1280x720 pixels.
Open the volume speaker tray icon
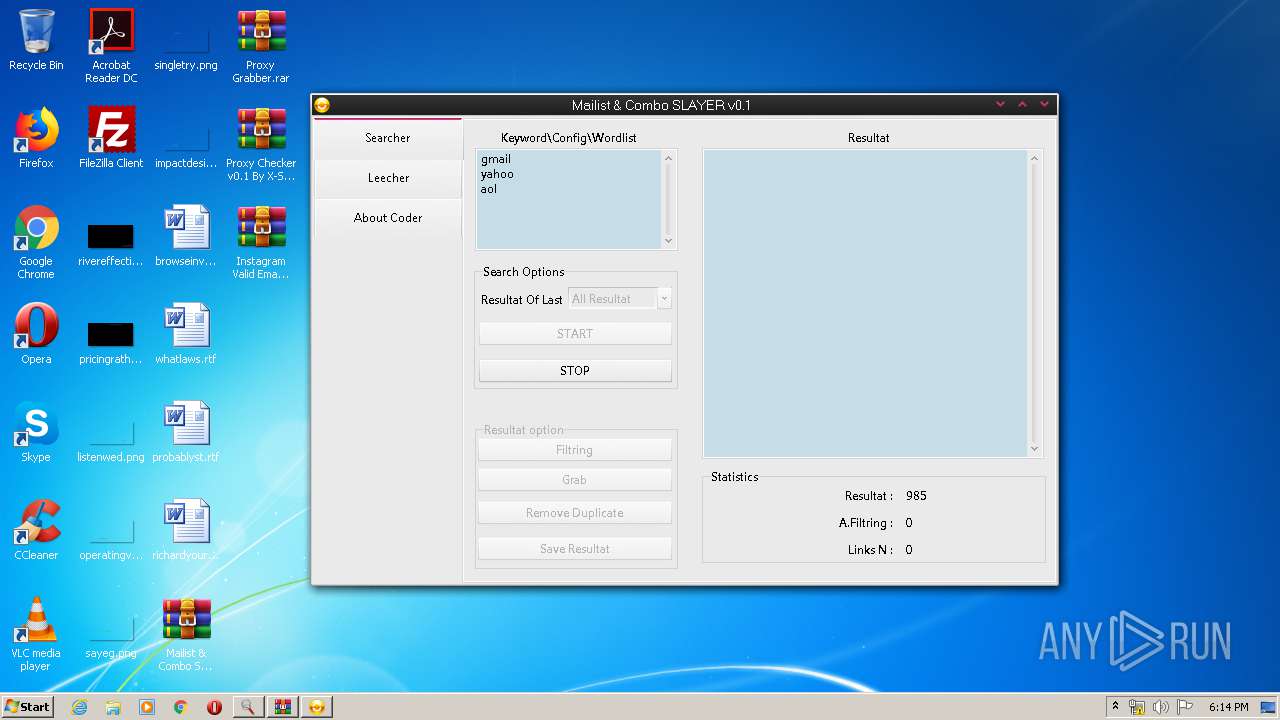[1161, 707]
